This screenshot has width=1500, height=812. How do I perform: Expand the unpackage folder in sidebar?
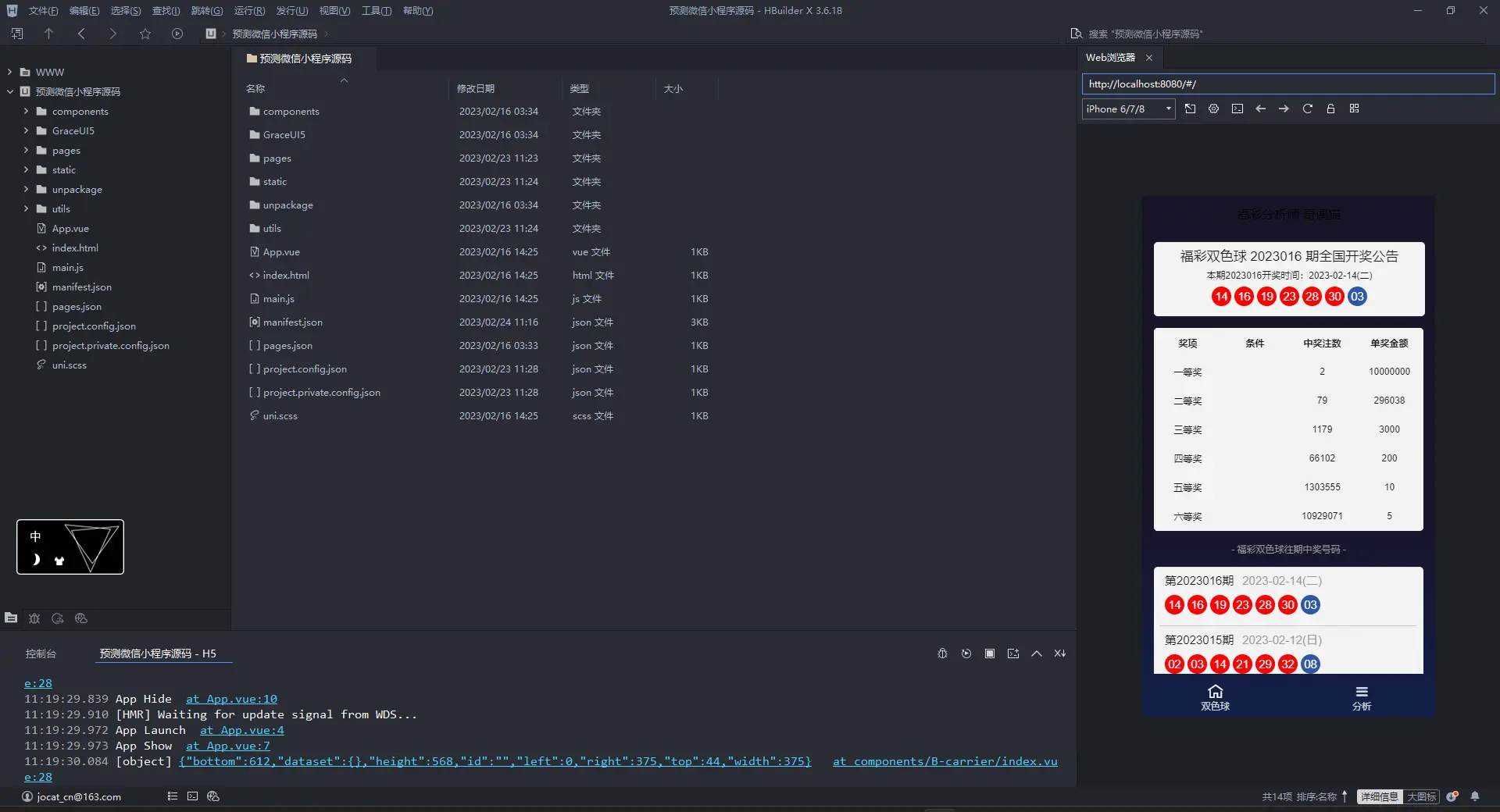tap(26, 189)
